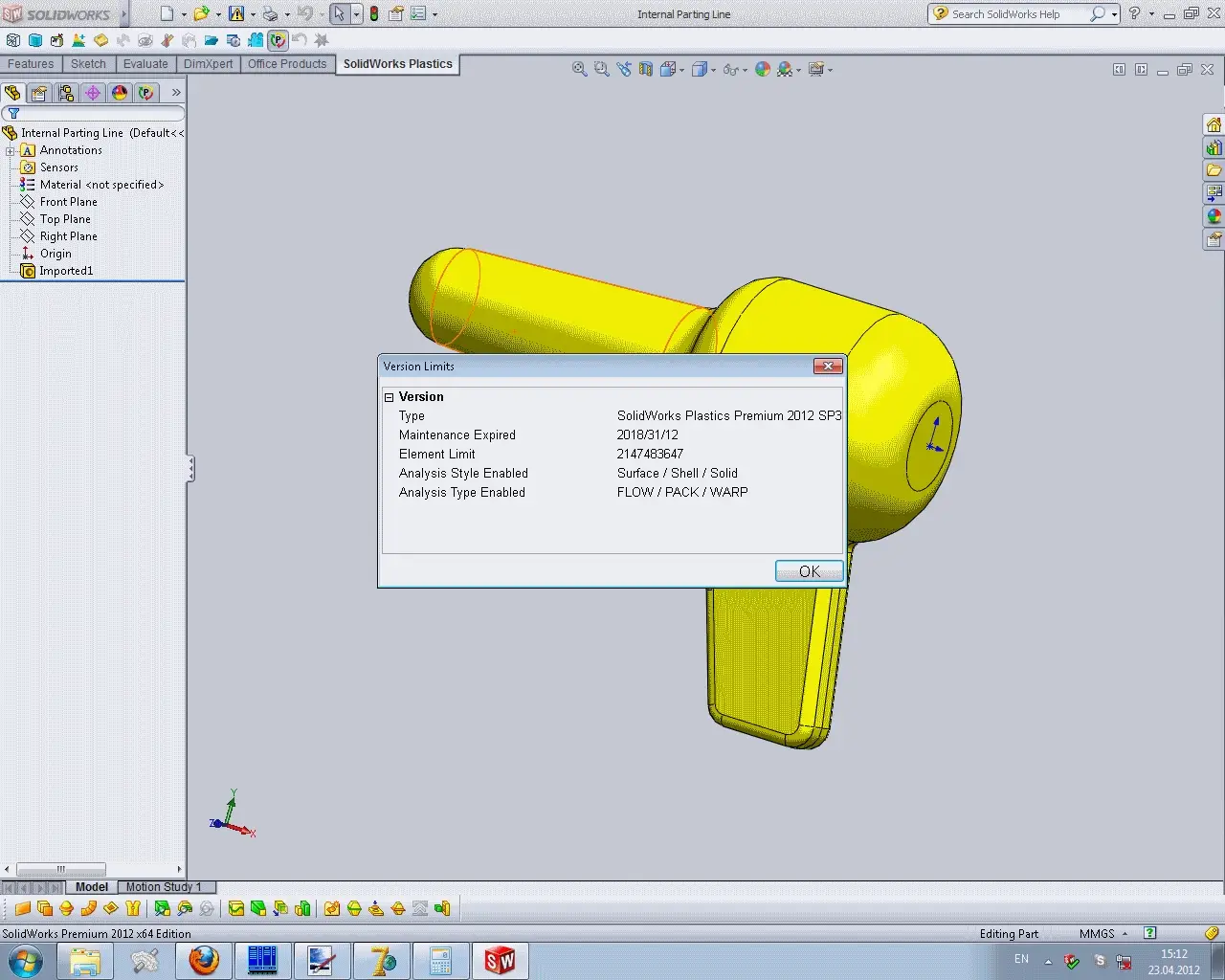Click OK in the Version Limits dialog
The height and width of the screenshot is (980, 1225).
809,571
